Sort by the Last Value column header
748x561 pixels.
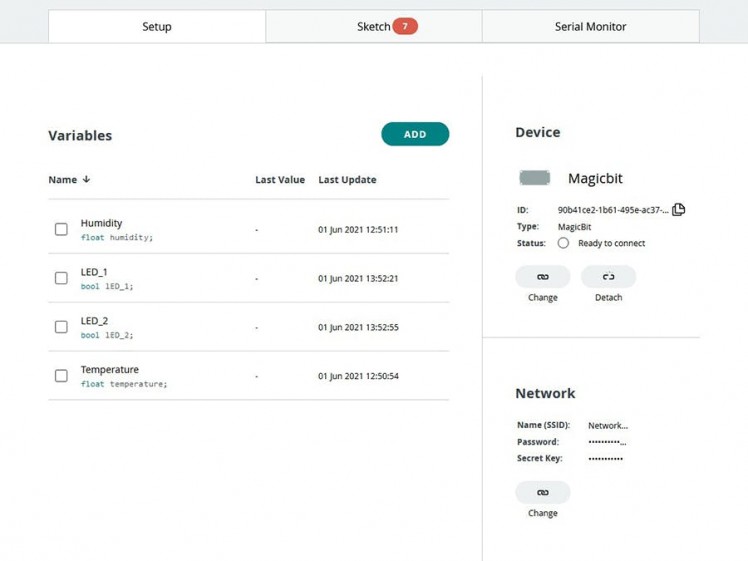[280, 180]
